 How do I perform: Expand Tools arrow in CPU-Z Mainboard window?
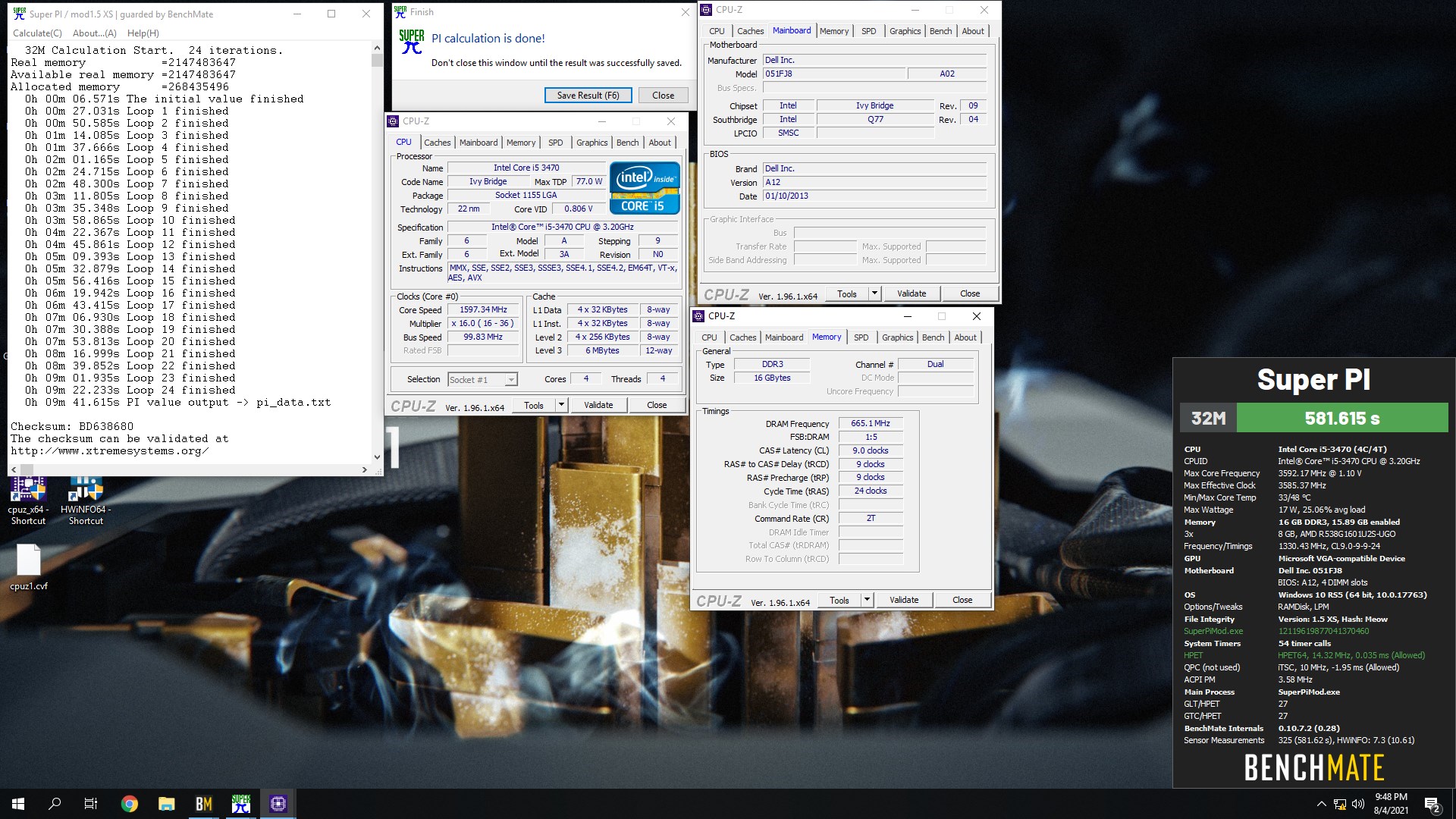click(x=874, y=293)
